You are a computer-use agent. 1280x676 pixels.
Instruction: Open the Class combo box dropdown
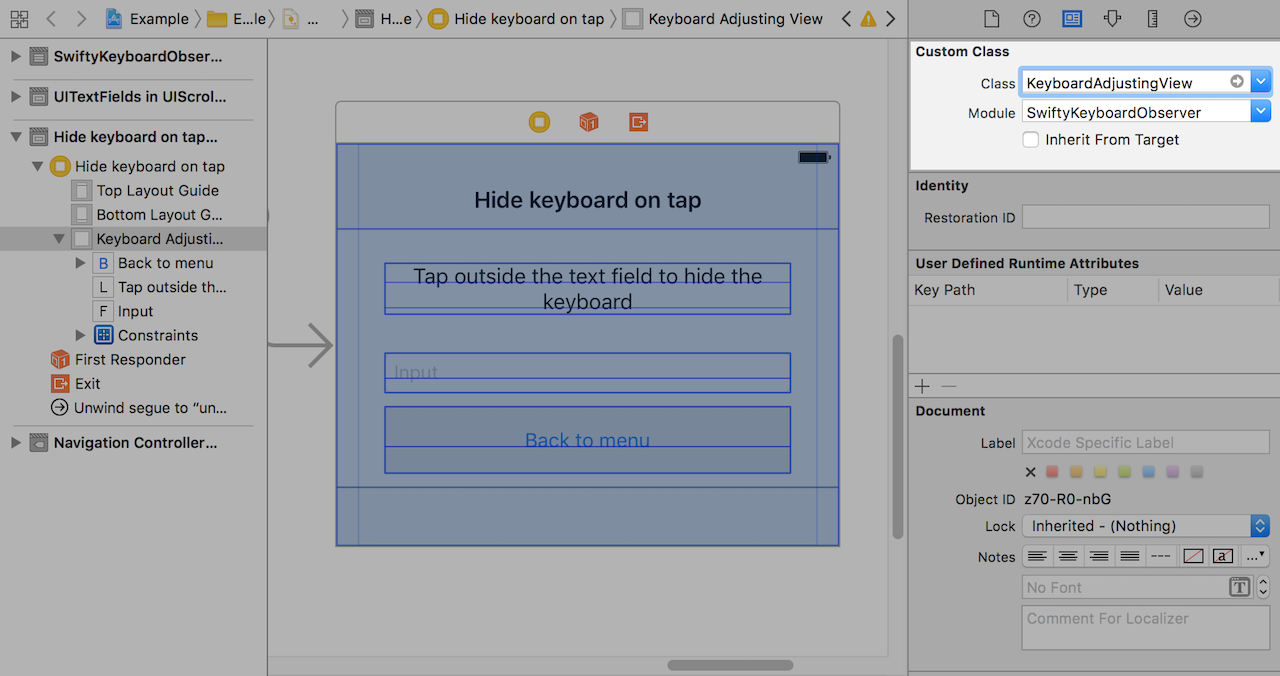point(1261,82)
